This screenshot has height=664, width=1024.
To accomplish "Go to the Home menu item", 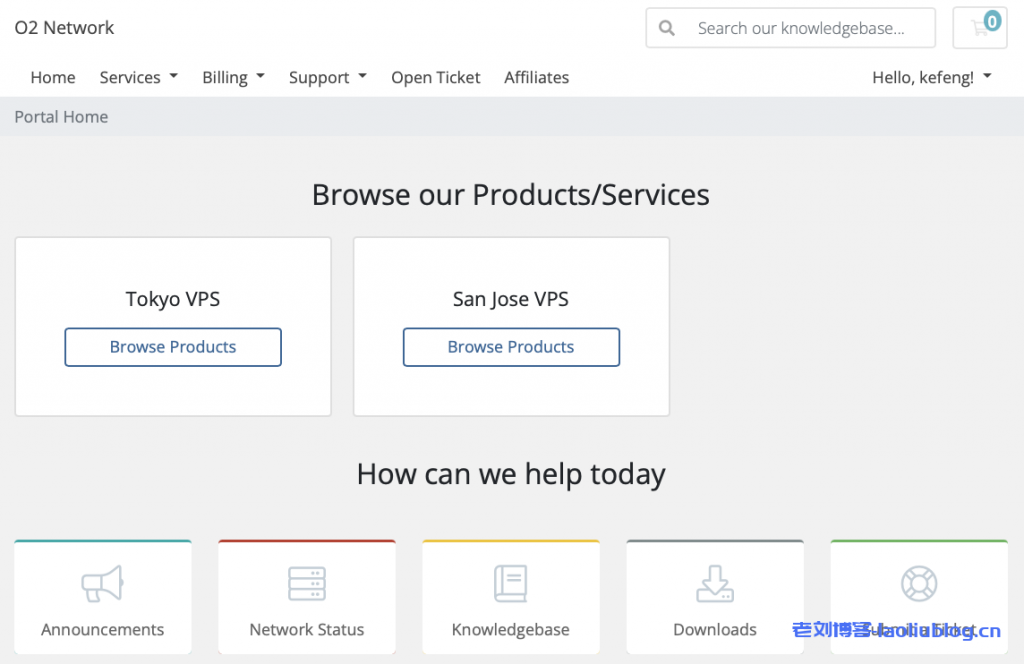I will click(53, 77).
